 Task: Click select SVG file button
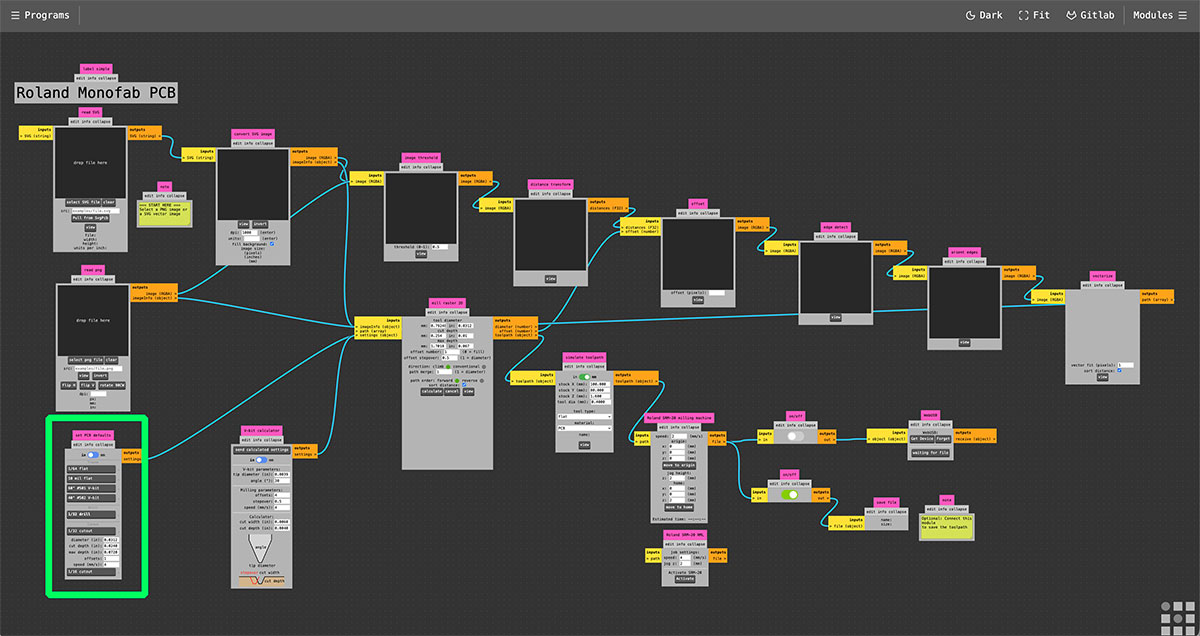click(83, 202)
